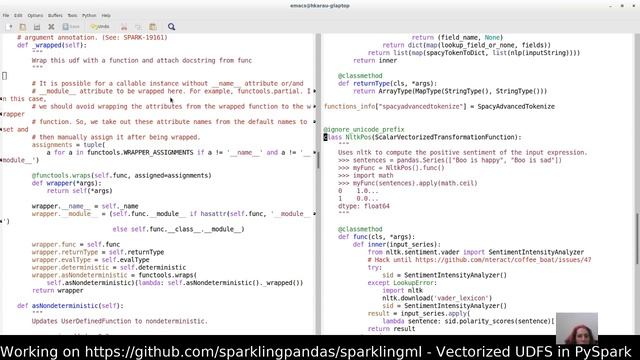Open the Tools menu
640x360 pixels.
tap(72, 16)
